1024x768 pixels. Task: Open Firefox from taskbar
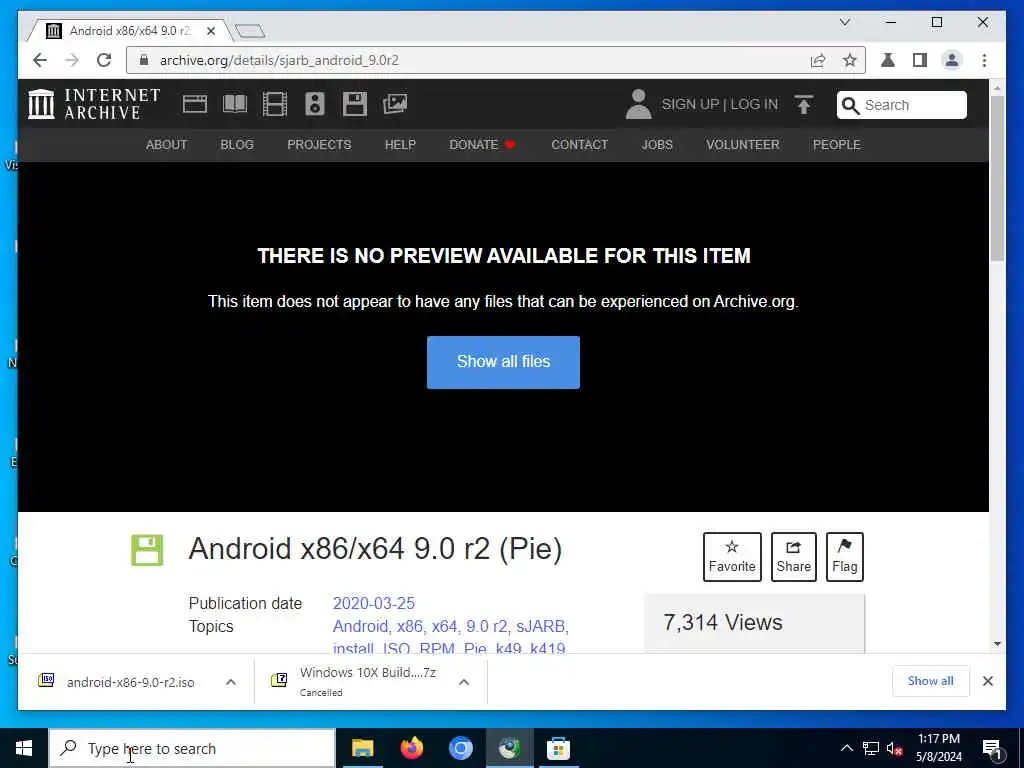411,748
